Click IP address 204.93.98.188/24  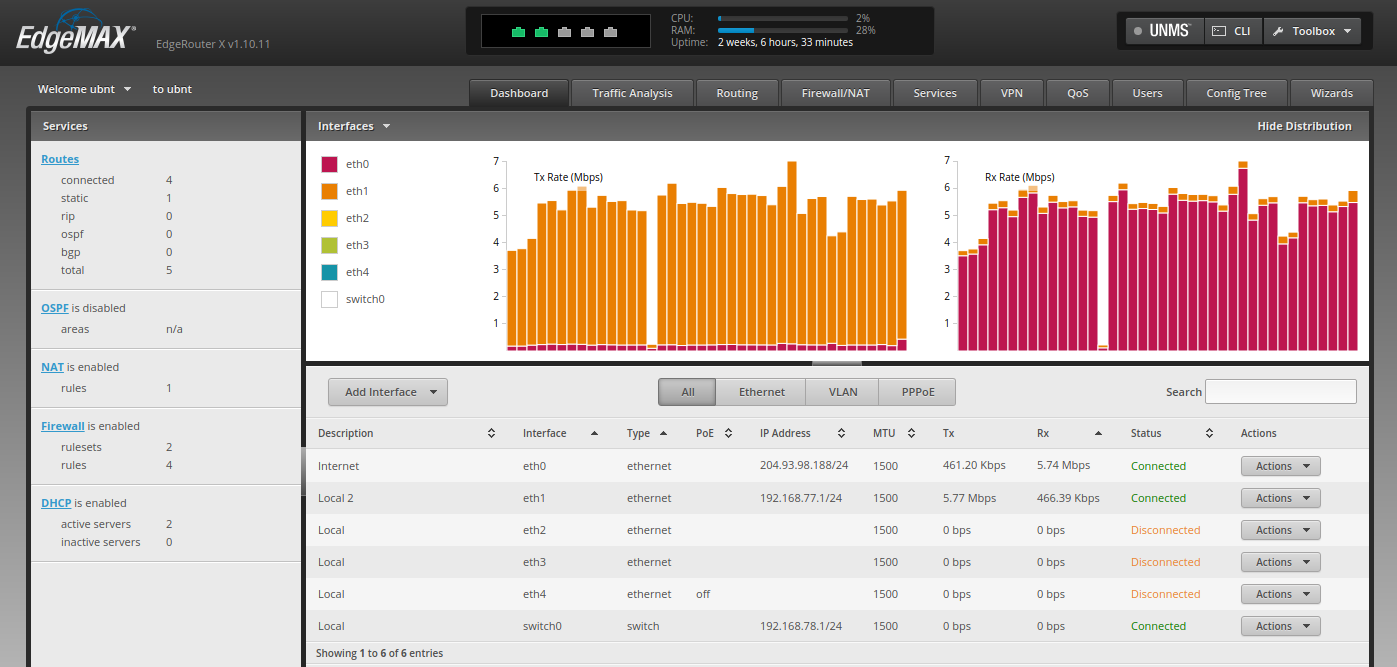coord(804,466)
